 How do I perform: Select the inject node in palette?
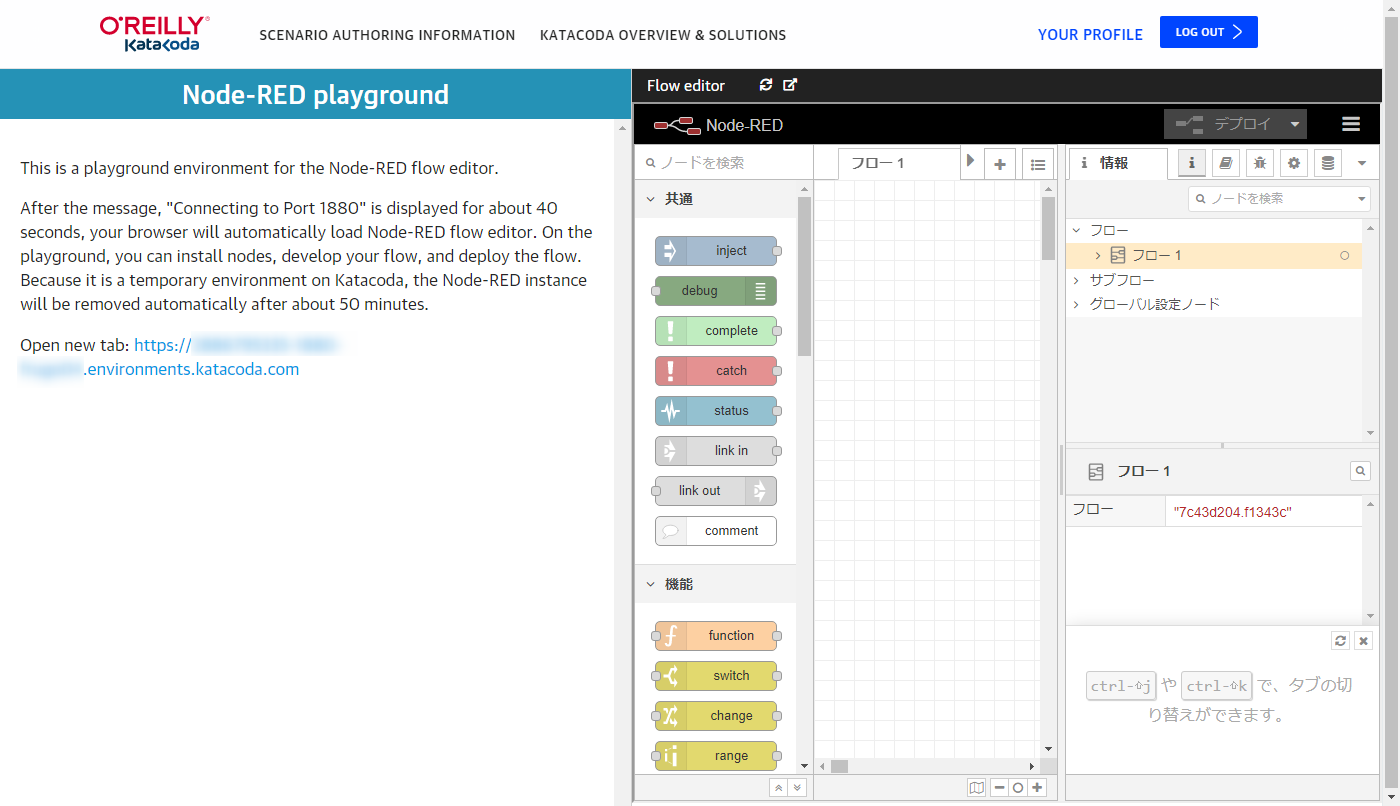point(716,251)
